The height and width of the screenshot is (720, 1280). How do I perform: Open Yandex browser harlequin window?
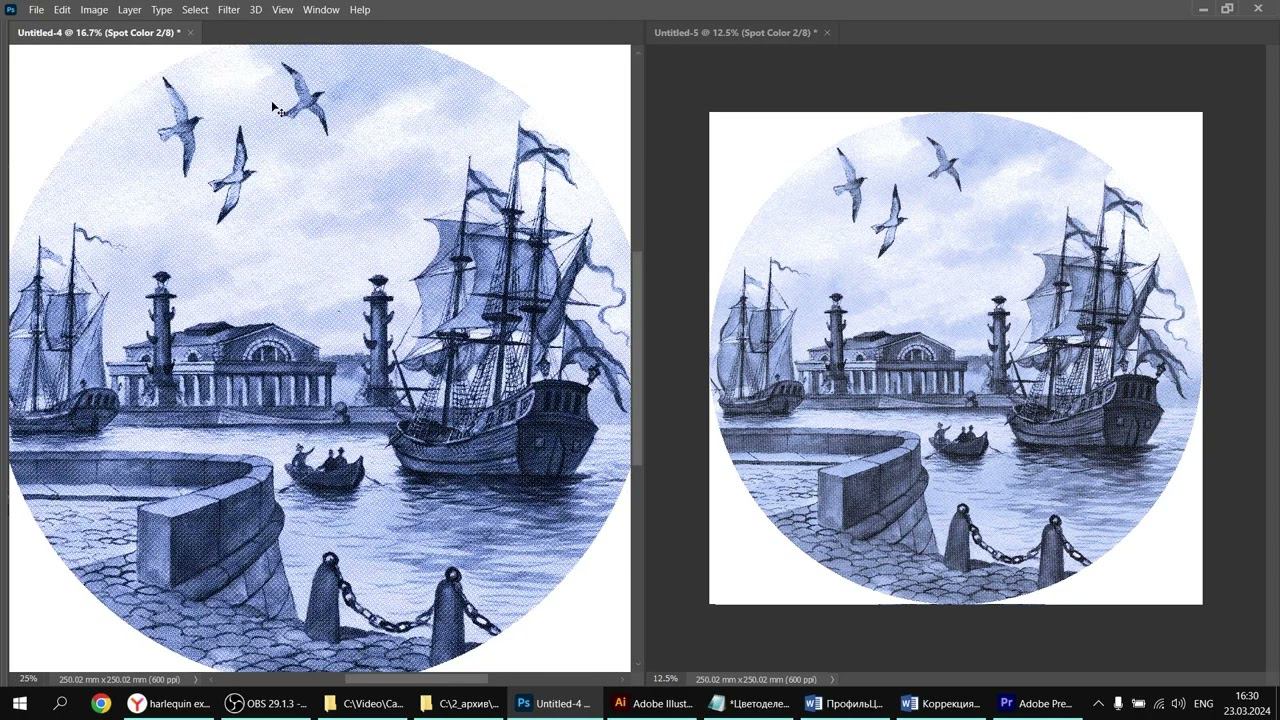click(x=169, y=703)
